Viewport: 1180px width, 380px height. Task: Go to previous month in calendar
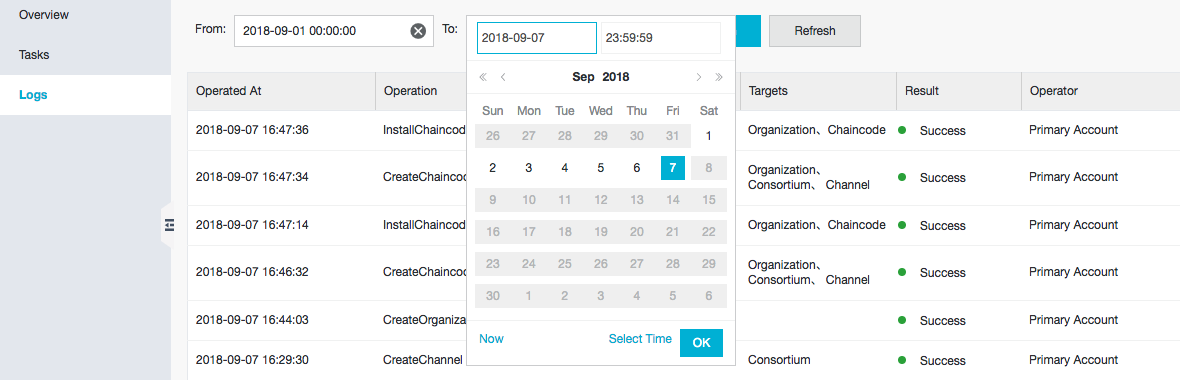coord(503,77)
